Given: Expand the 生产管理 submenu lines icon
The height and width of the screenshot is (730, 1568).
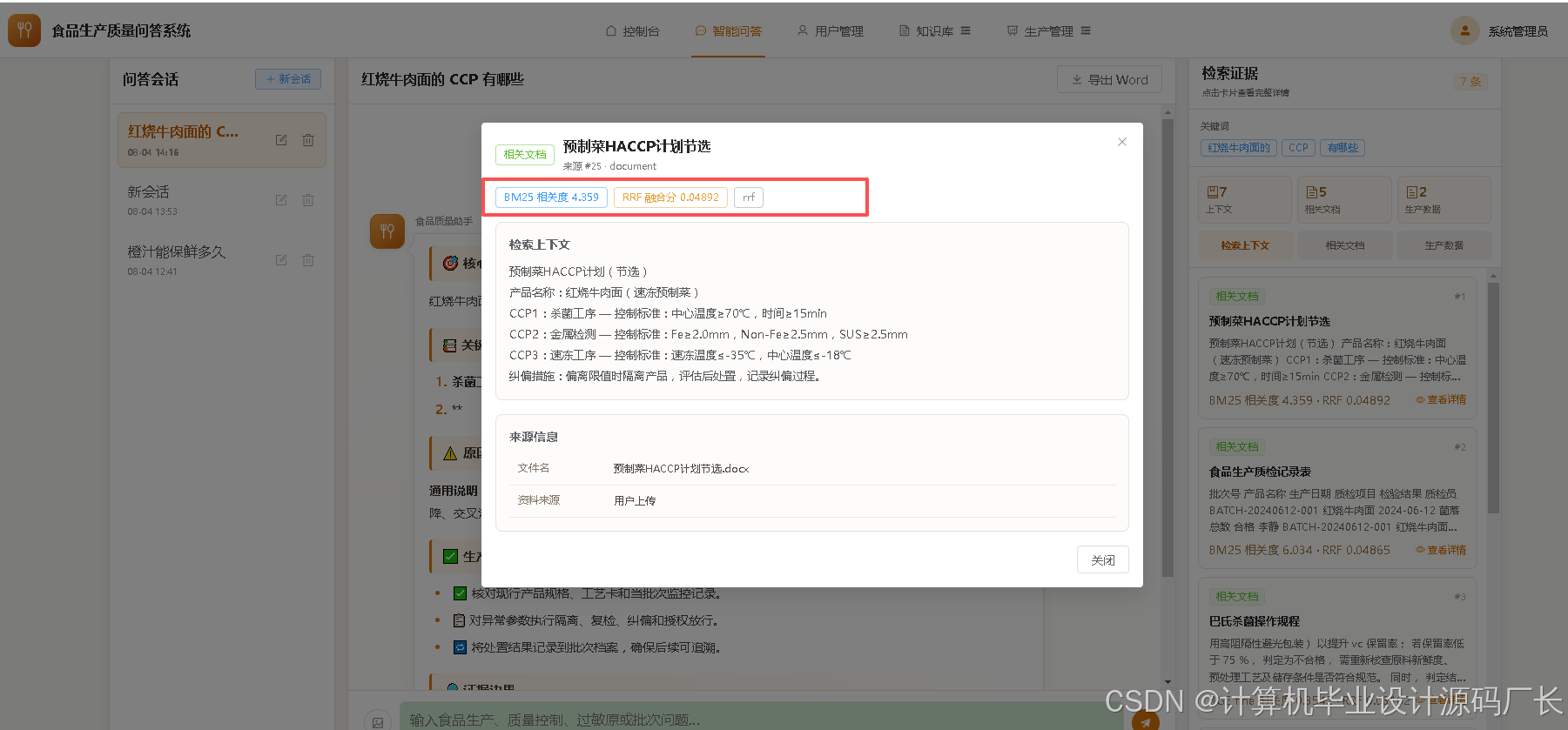Looking at the screenshot, I should pyautogui.click(x=1086, y=30).
